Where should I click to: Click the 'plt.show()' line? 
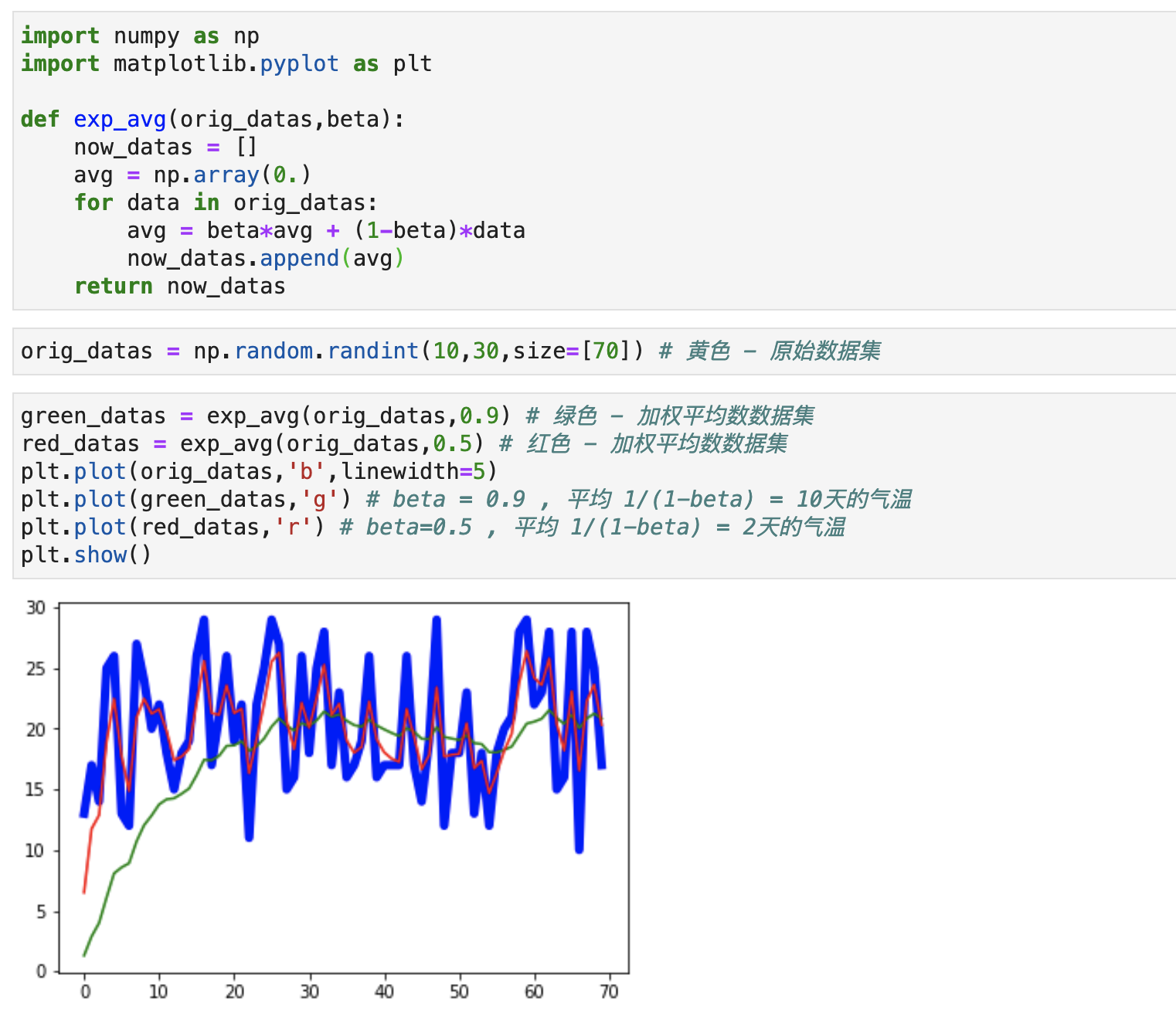click(x=87, y=555)
